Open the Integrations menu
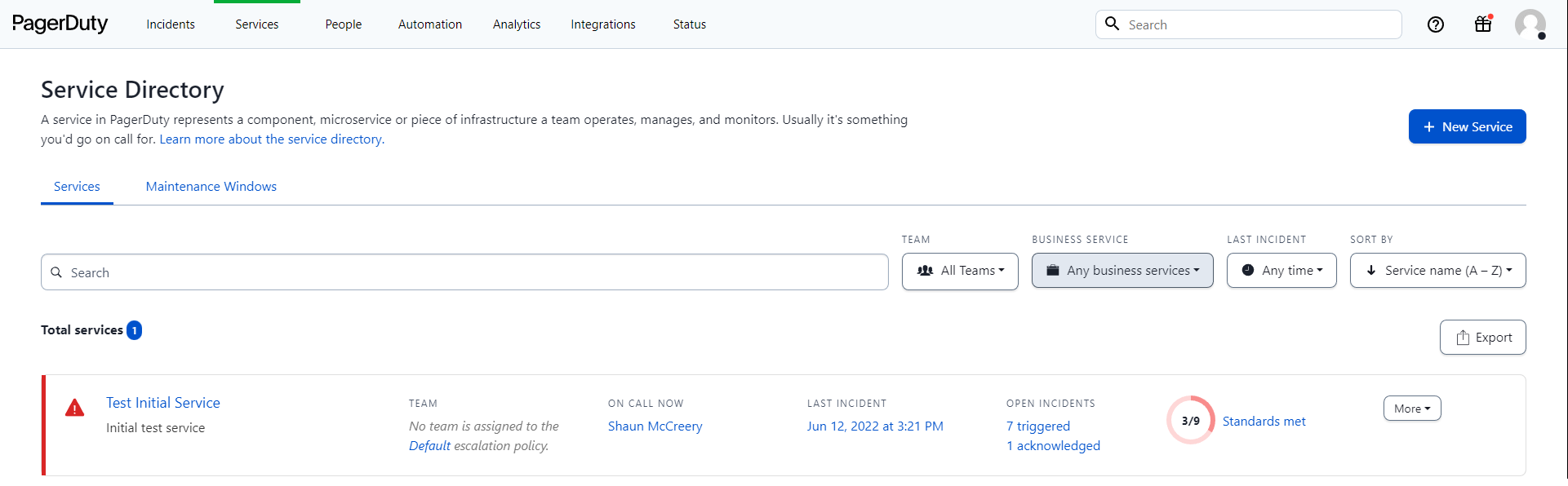 coord(603,24)
